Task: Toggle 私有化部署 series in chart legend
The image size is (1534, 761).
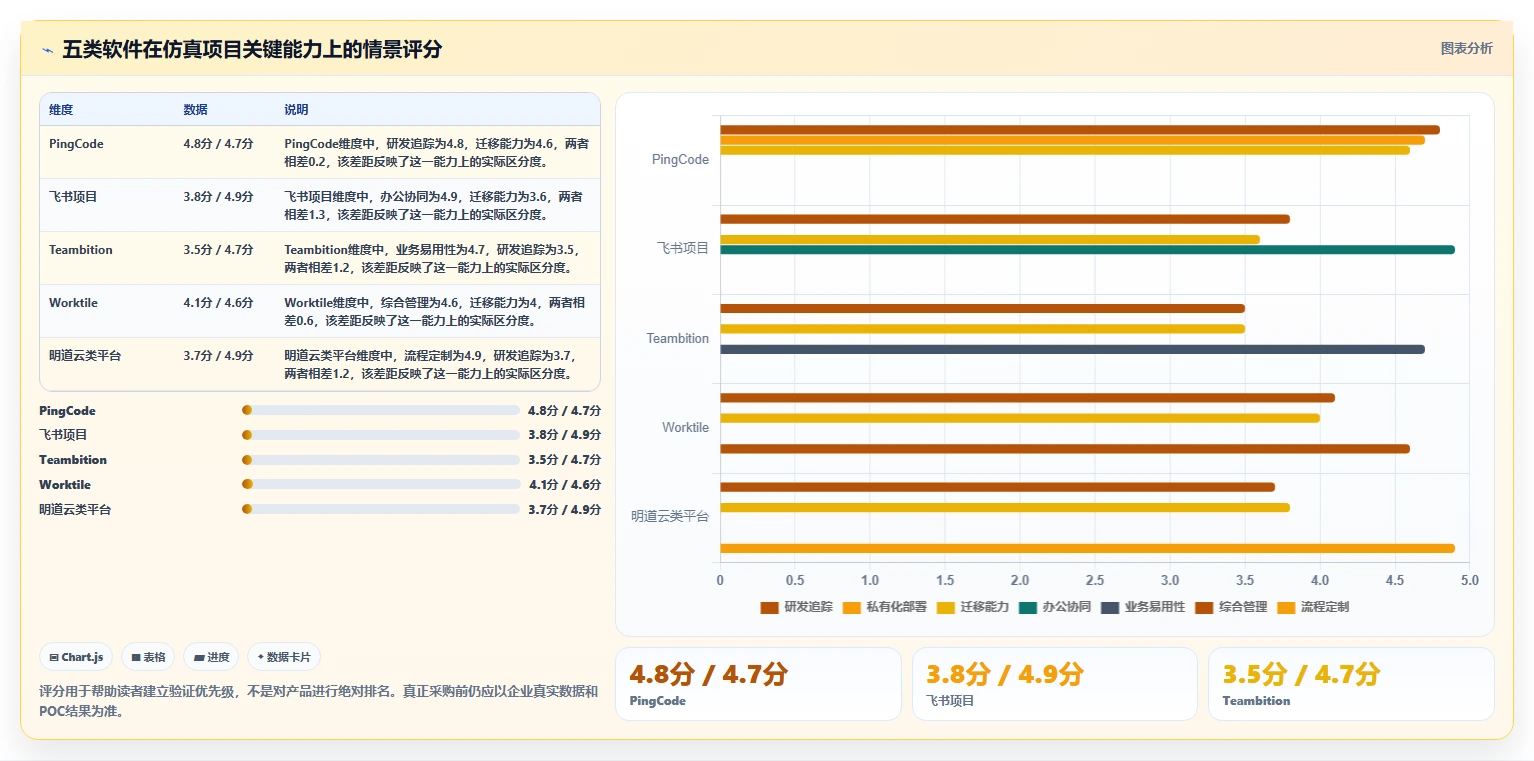Action: (884, 607)
